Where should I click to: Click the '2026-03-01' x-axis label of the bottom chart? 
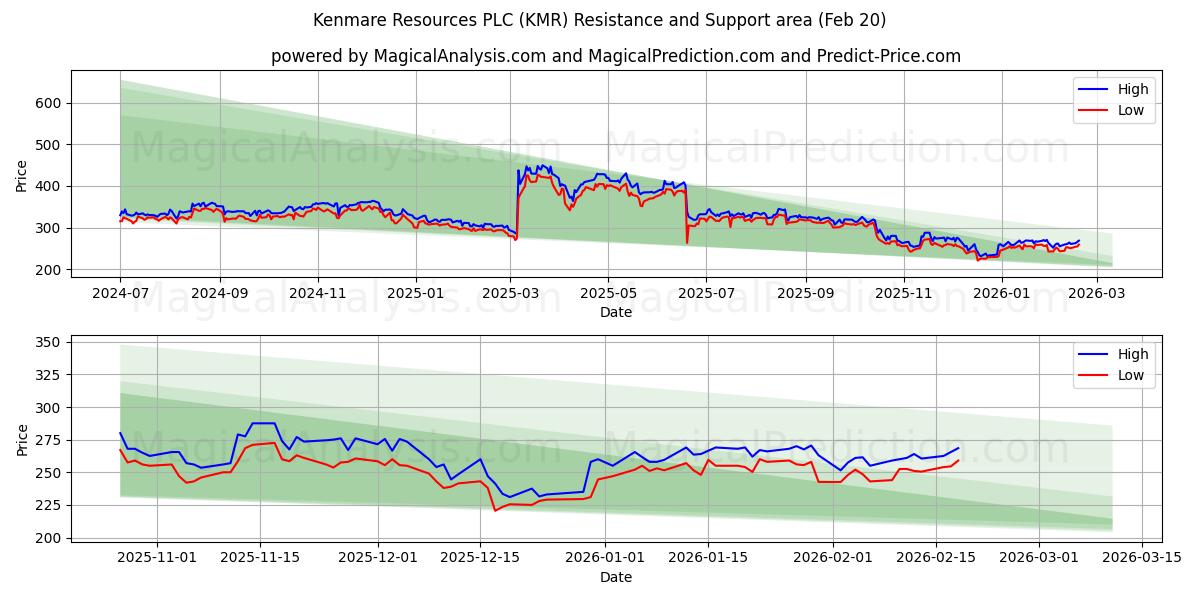[x=1040, y=558]
